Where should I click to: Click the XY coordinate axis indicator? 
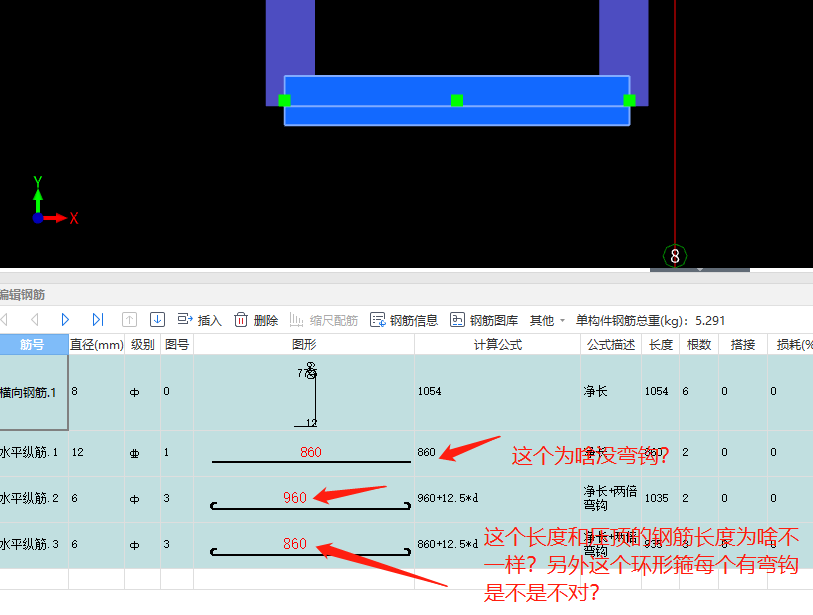(54, 201)
